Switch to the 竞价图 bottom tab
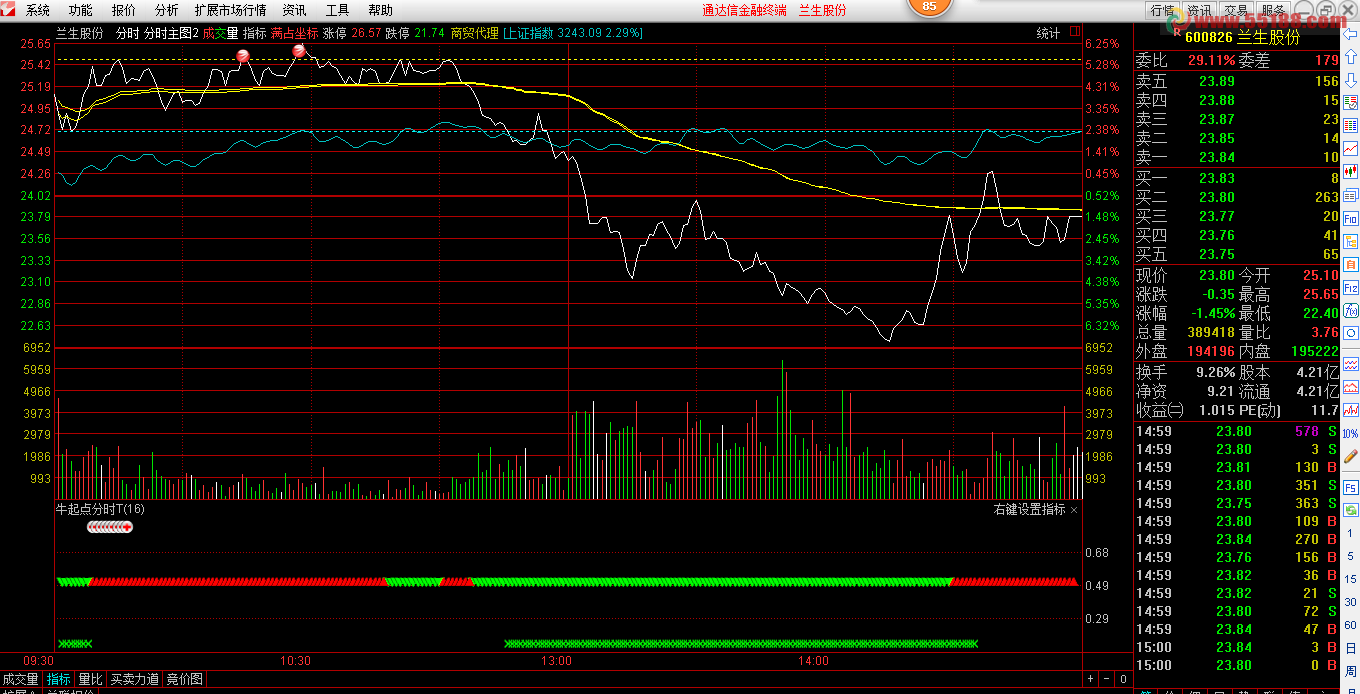The width and height of the screenshot is (1360, 694). pyautogui.click(x=184, y=679)
